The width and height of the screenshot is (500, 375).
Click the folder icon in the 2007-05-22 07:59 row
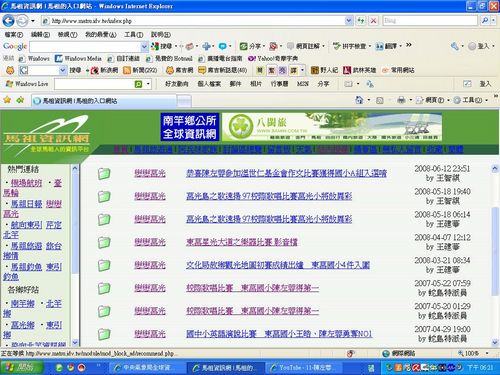(104, 288)
